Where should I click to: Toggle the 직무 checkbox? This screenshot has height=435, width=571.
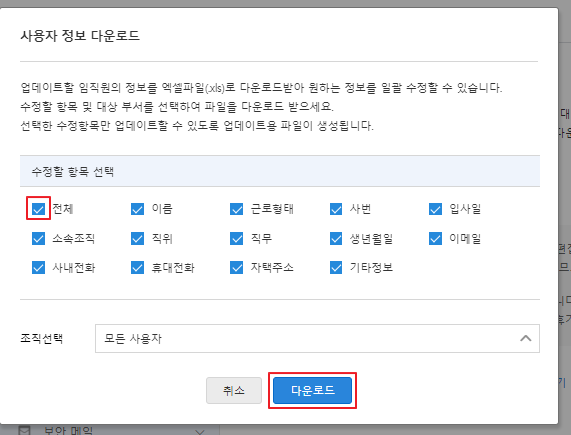[237, 238]
